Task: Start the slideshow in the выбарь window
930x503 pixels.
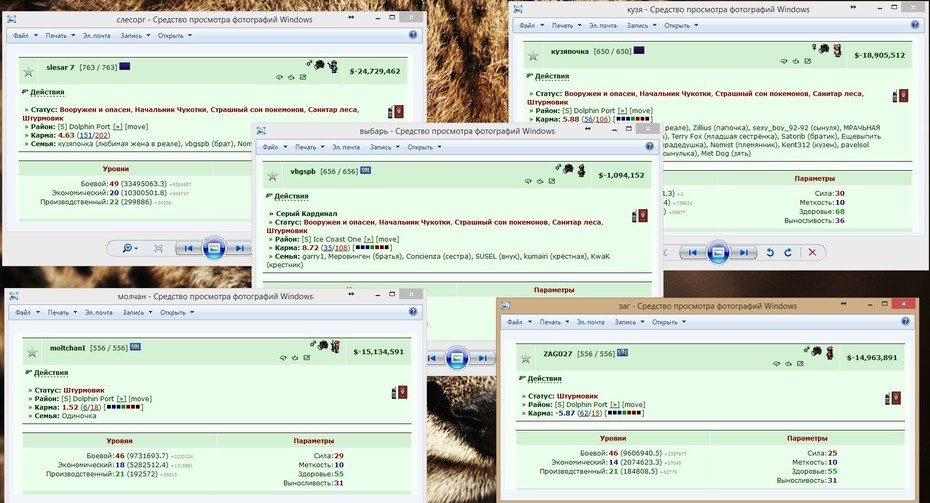Action: click(x=457, y=358)
